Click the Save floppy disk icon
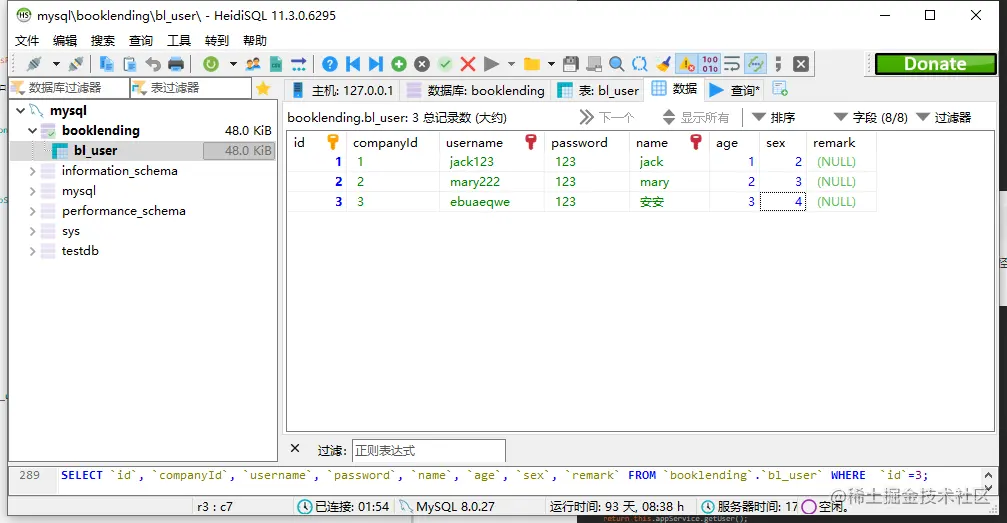The height and width of the screenshot is (523, 1007). click(570, 64)
